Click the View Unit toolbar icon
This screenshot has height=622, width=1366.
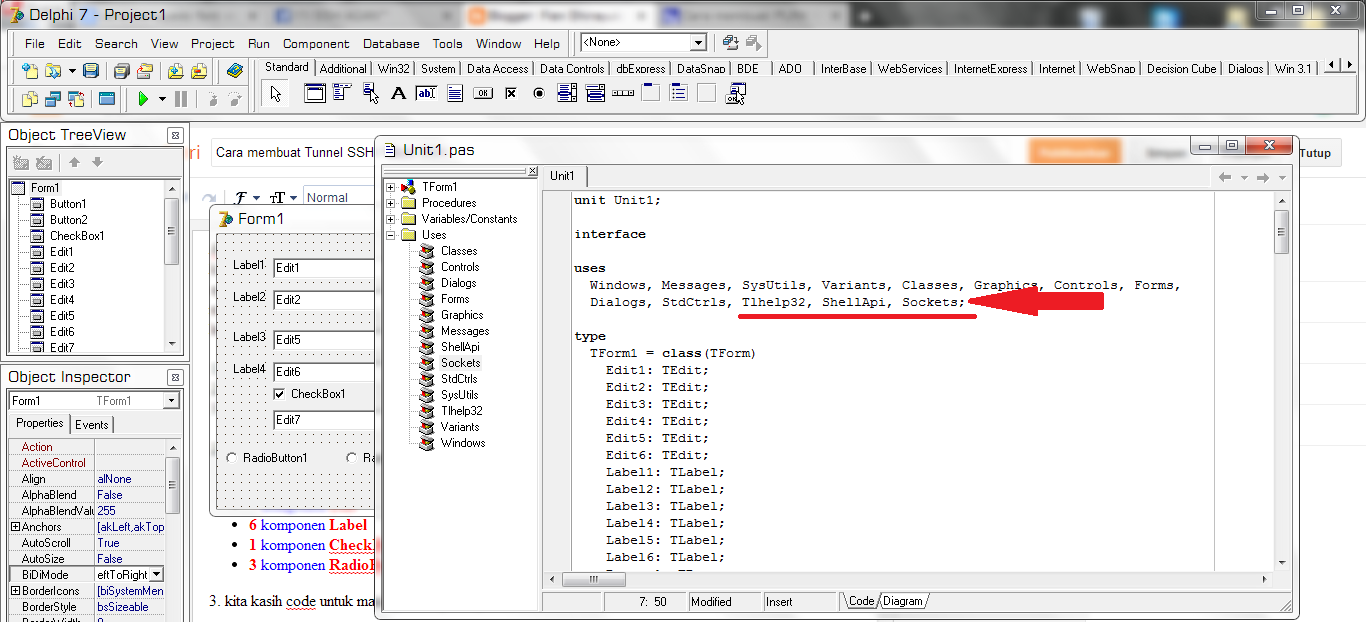click(29, 99)
